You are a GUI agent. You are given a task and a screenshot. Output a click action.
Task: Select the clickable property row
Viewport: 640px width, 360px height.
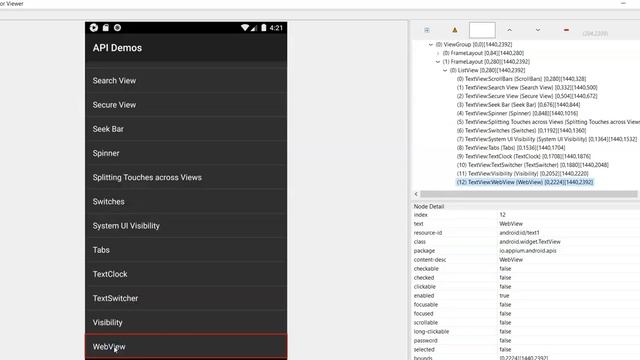[526, 287]
